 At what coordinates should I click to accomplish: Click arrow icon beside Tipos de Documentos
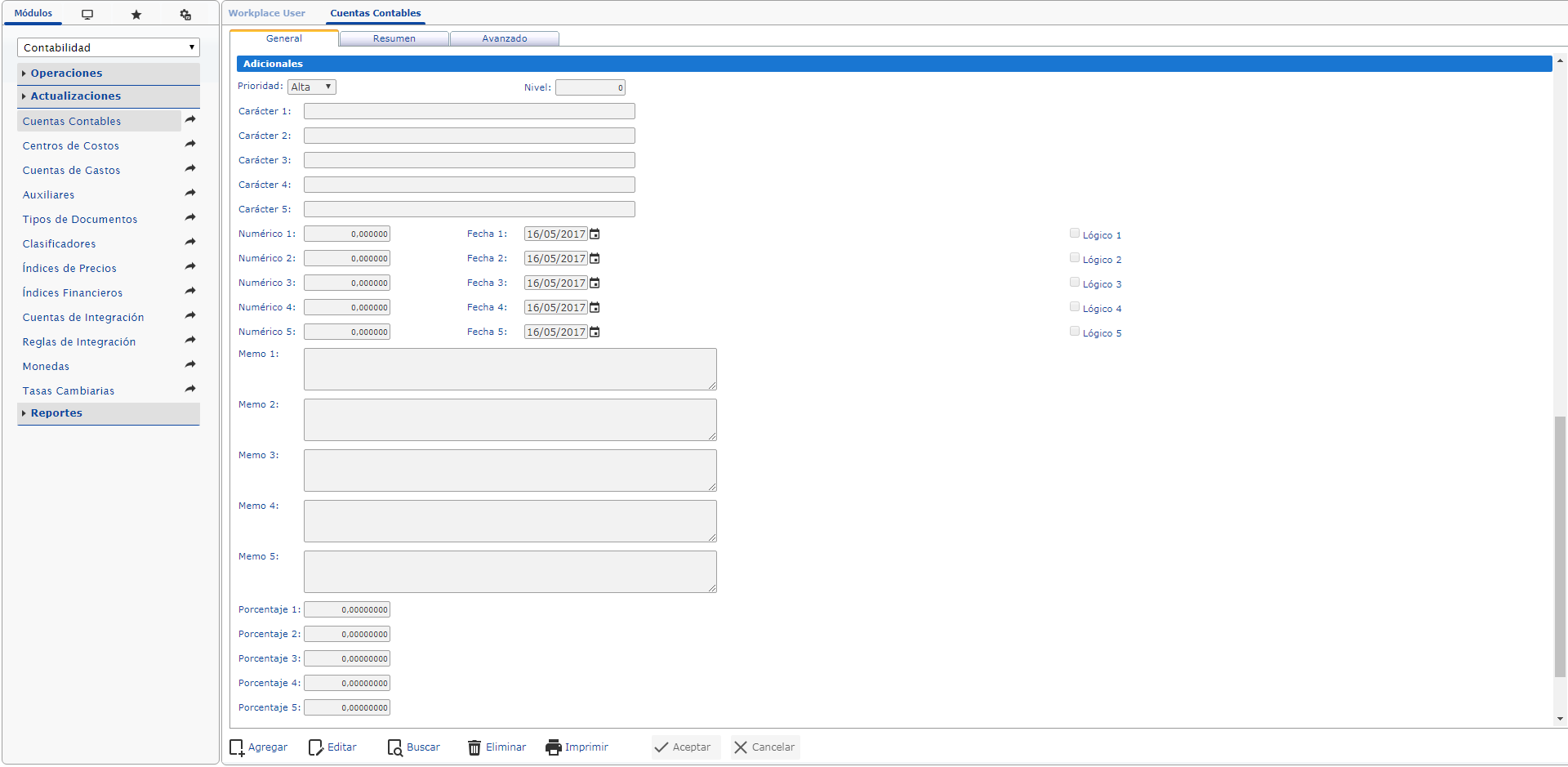[x=190, y=217]
